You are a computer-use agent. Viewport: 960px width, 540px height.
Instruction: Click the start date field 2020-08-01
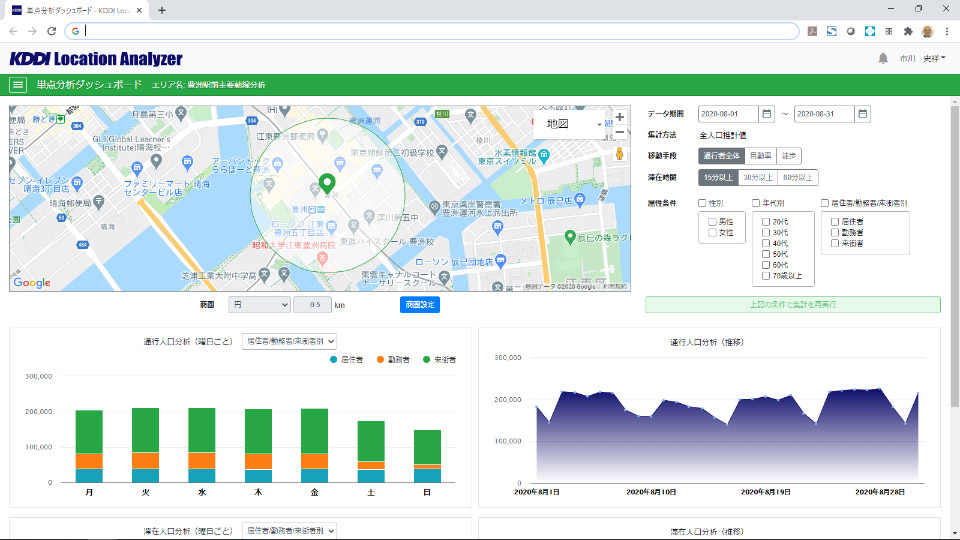pyautogui.click(x=728, y=114)
